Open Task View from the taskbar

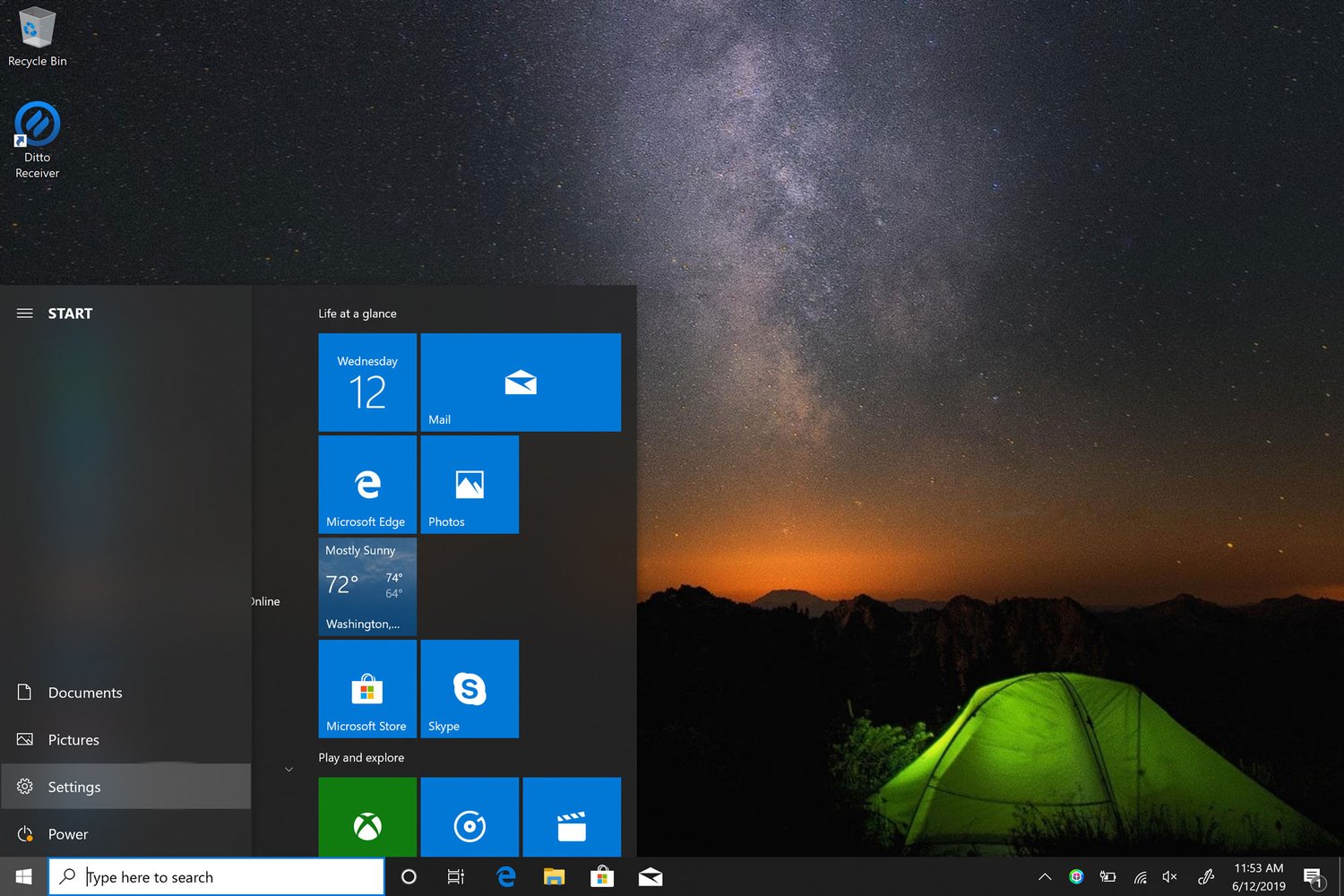pos(455,876)
